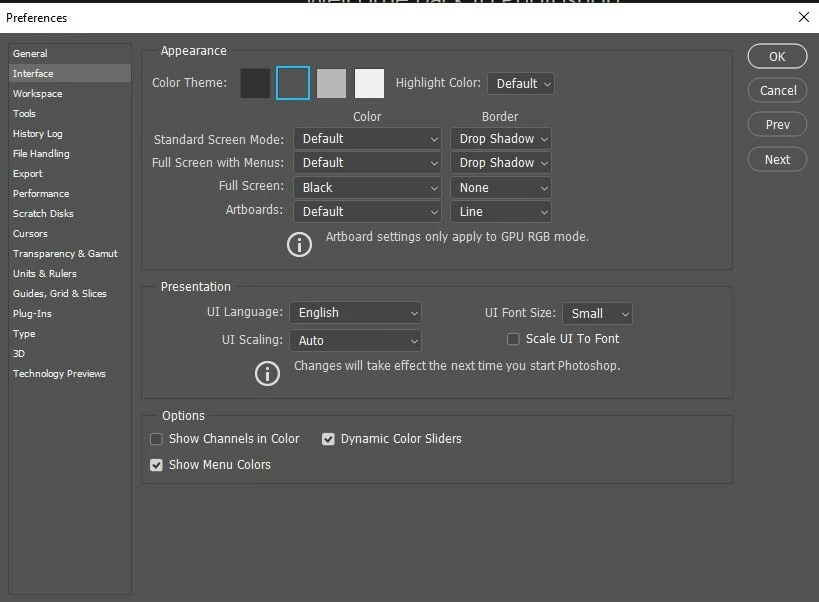Open Full Screen color dropdown showing Black
This screenshot has width=819, height=602.
(367, 187)
